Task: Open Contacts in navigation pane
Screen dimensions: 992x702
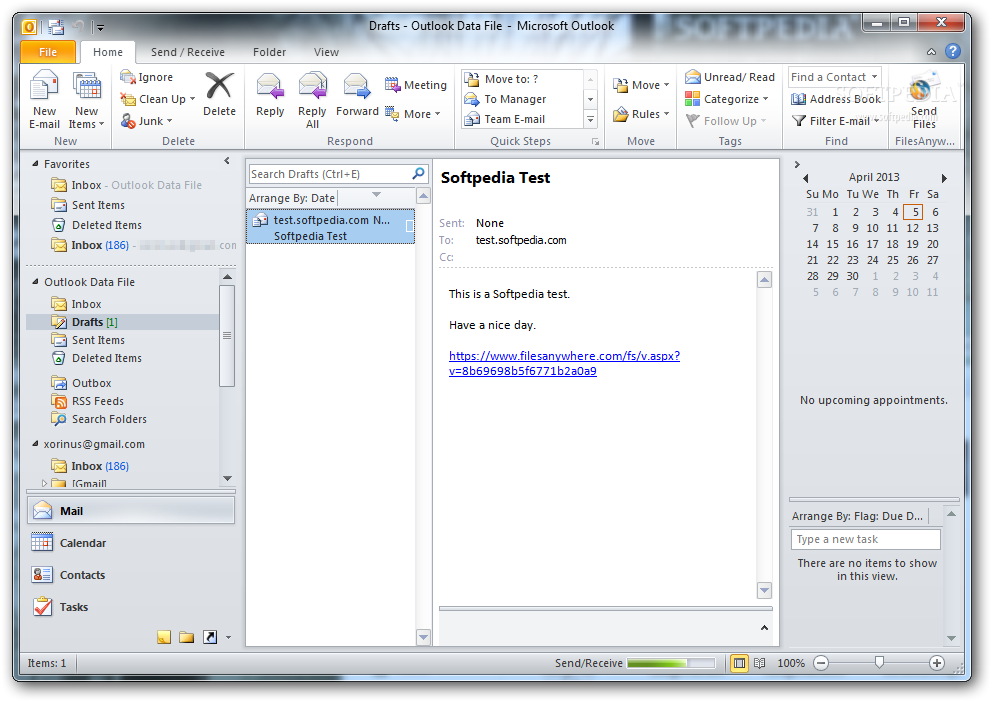Action: click(131, 575)
